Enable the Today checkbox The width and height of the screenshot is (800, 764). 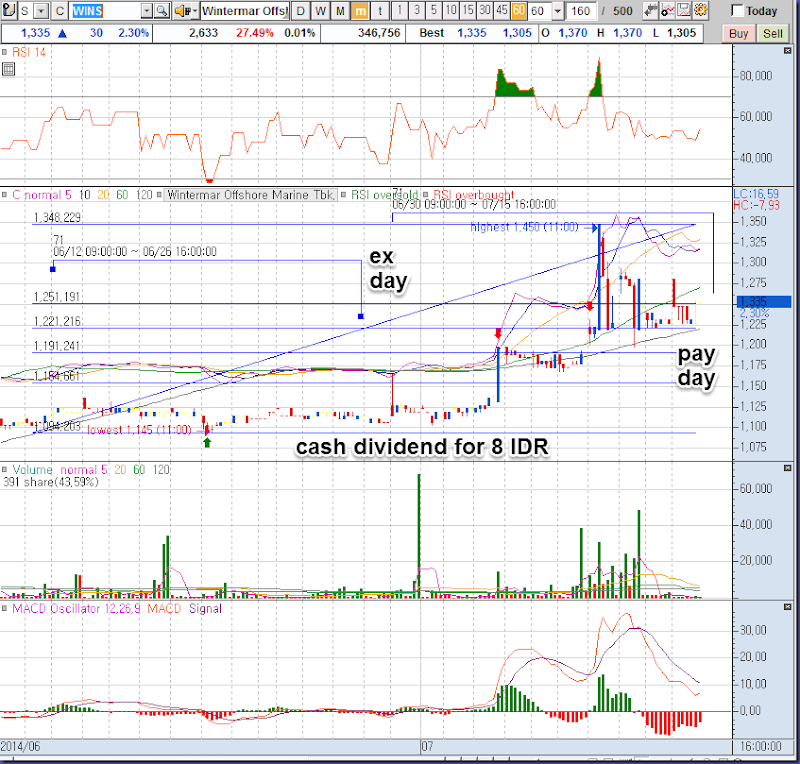click(x=737, y=11)
